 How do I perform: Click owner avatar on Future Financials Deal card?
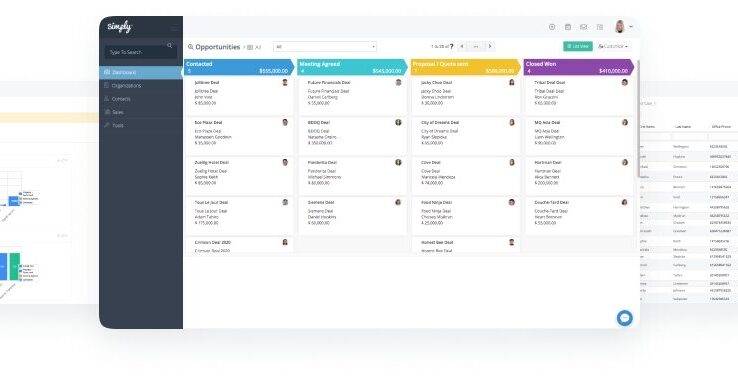click(398, 82)
